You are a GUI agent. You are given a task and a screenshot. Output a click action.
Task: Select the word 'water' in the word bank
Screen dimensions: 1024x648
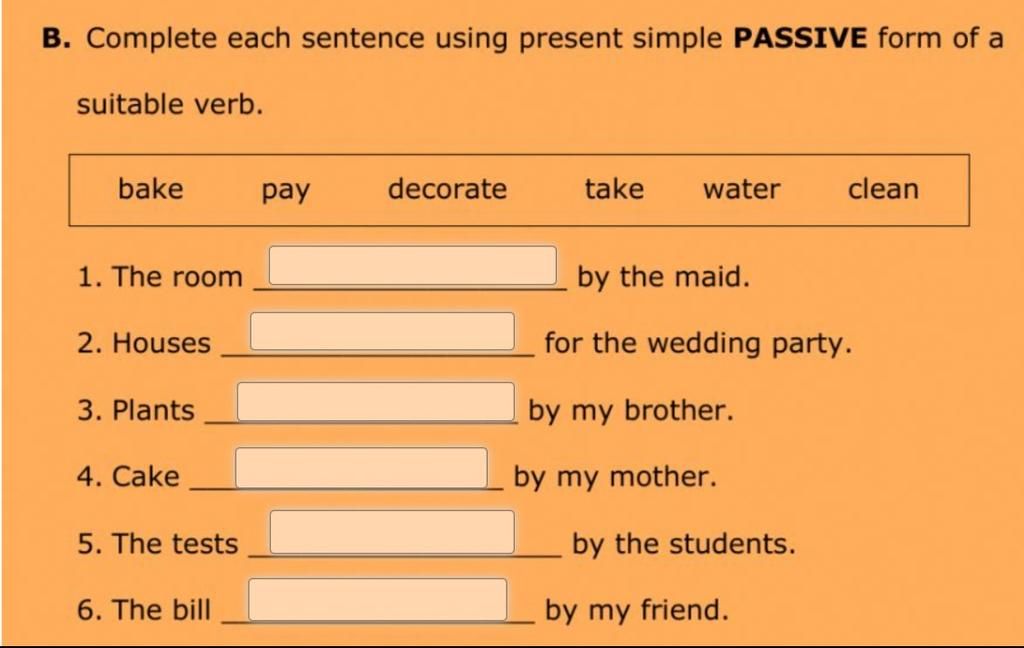[x=741, y=189]
